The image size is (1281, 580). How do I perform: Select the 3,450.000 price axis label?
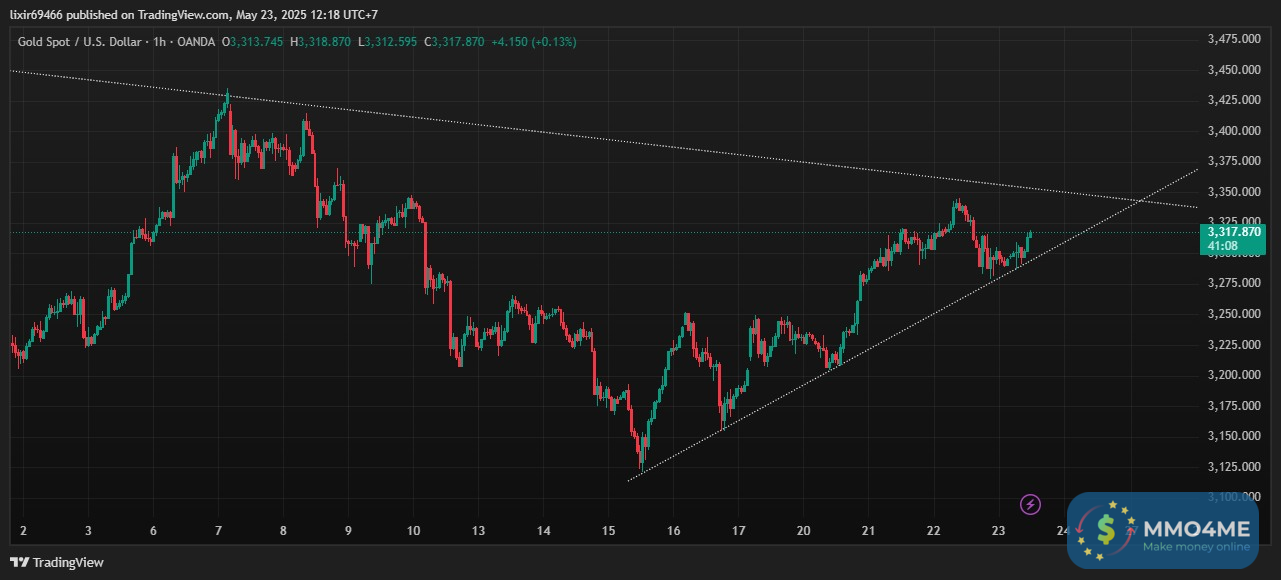tap(1232, 70)
